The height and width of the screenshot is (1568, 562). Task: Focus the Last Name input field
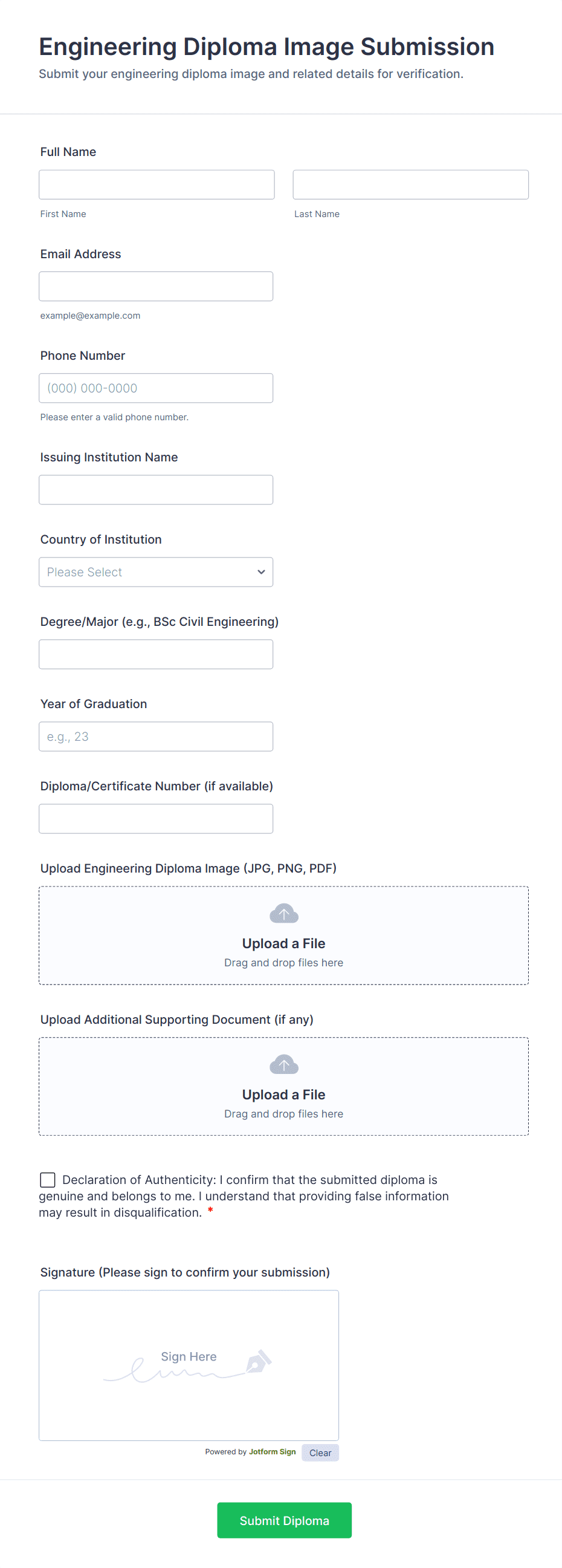410,184
